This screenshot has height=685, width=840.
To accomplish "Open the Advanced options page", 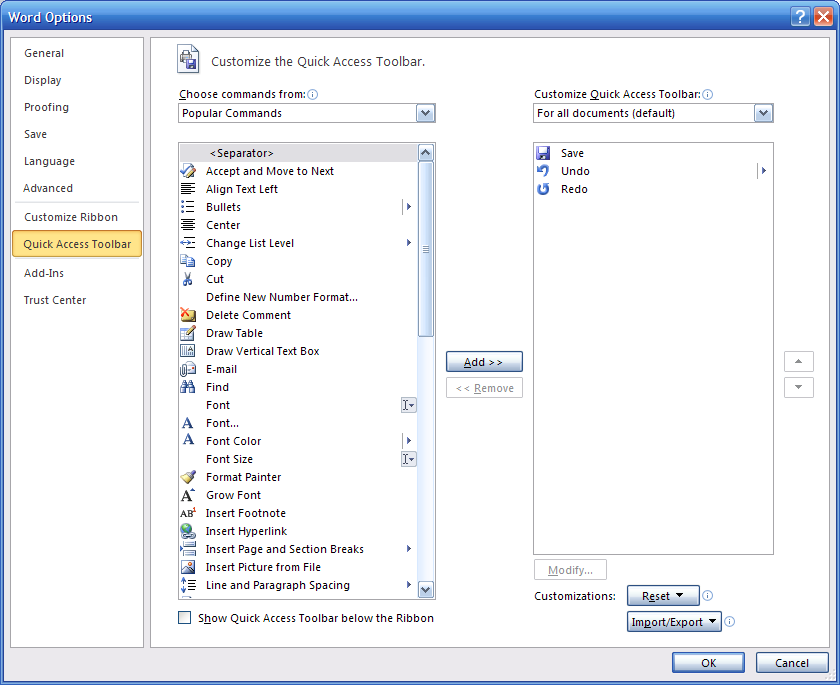I will coord(77,188).
